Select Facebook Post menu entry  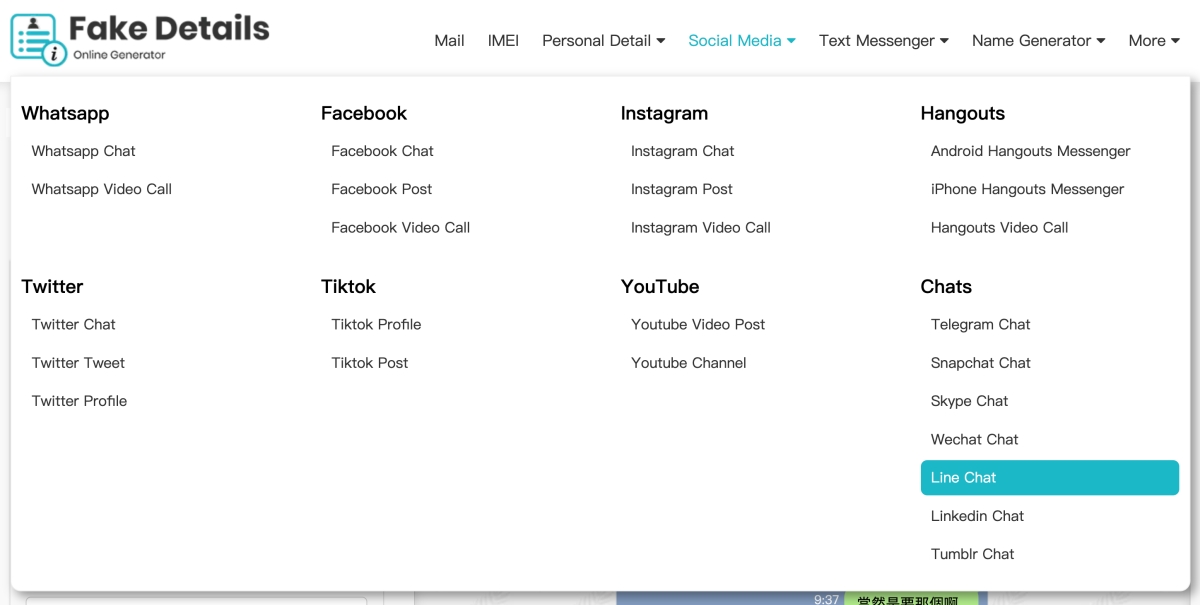click(381, 189)
